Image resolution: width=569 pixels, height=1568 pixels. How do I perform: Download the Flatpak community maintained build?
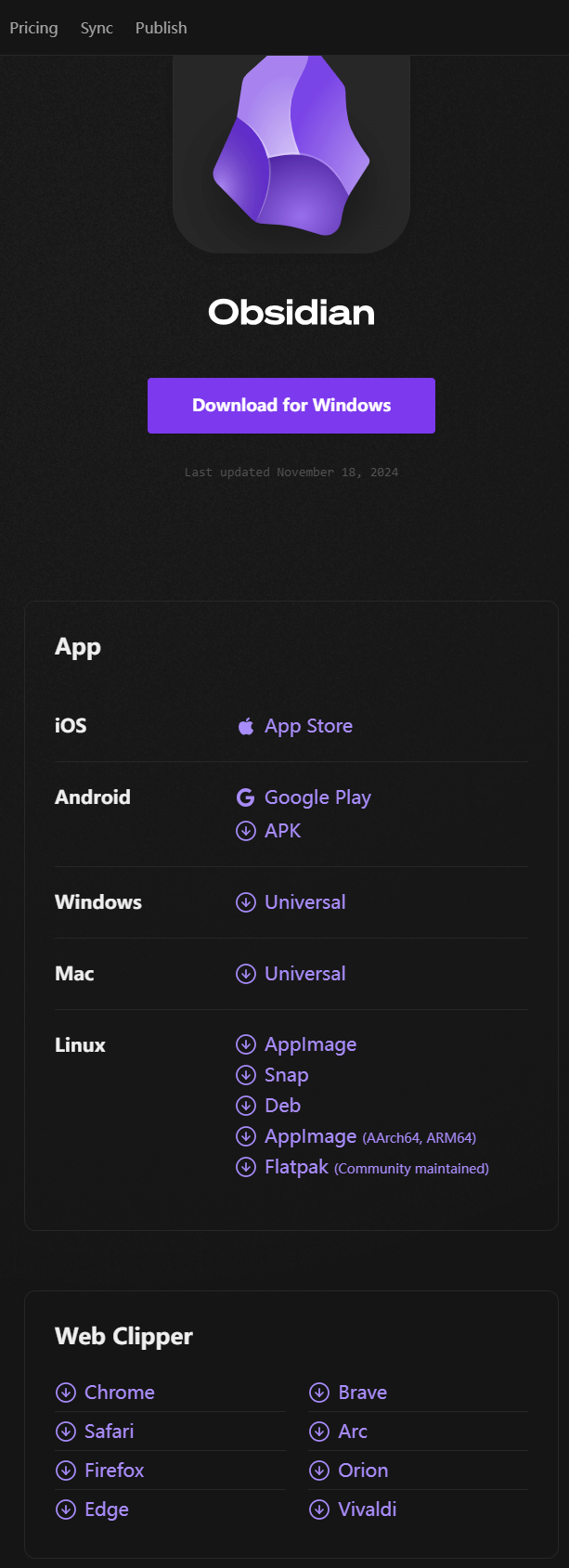pos(296,1167)
